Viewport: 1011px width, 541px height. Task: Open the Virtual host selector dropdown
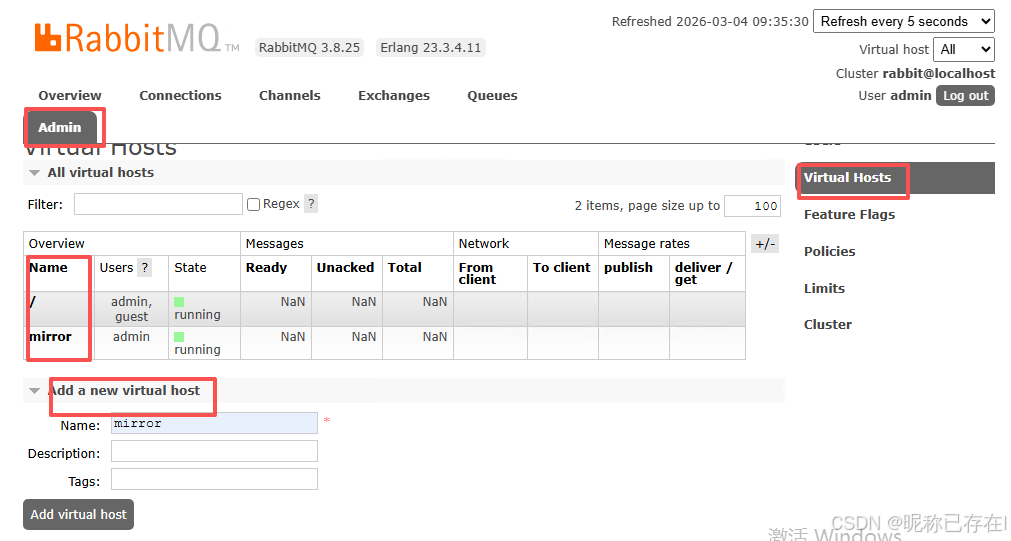pos(963,49)
